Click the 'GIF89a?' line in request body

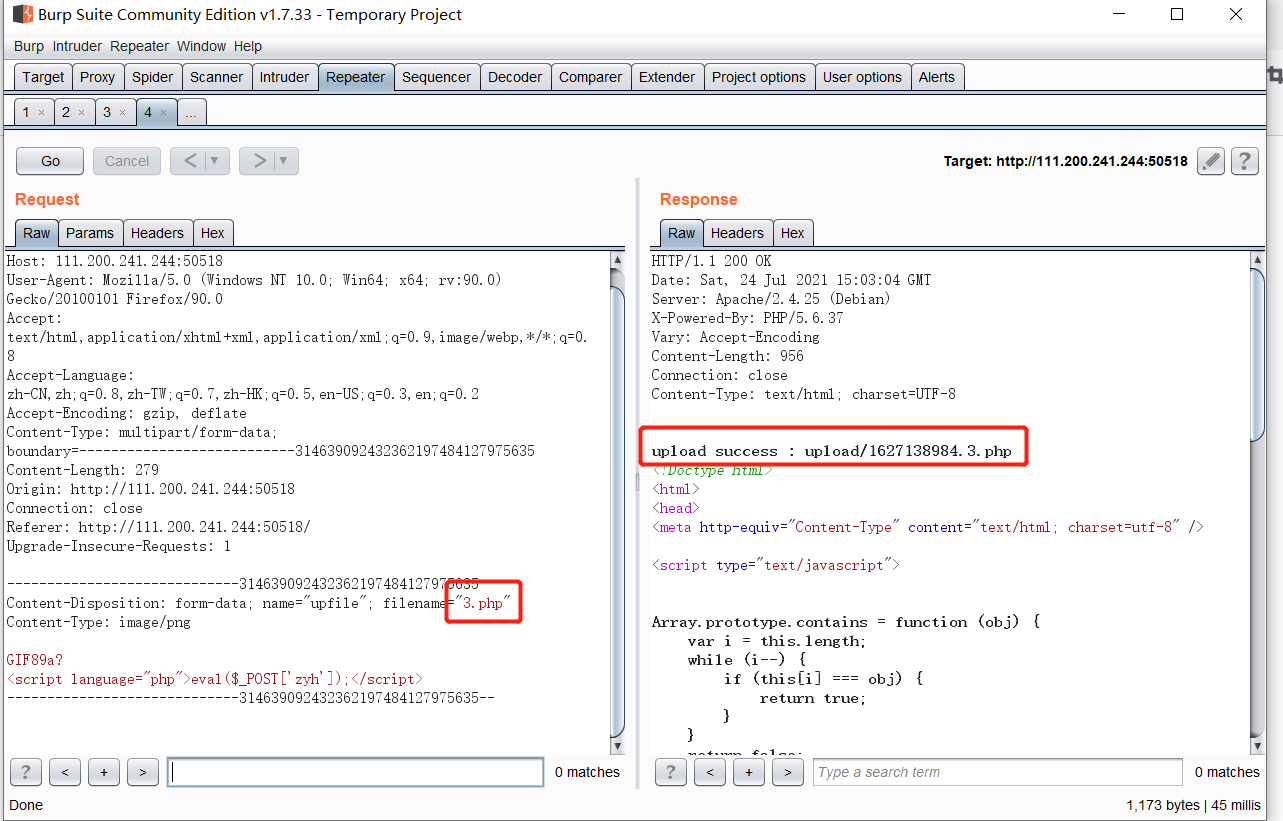tap(35, 660)
